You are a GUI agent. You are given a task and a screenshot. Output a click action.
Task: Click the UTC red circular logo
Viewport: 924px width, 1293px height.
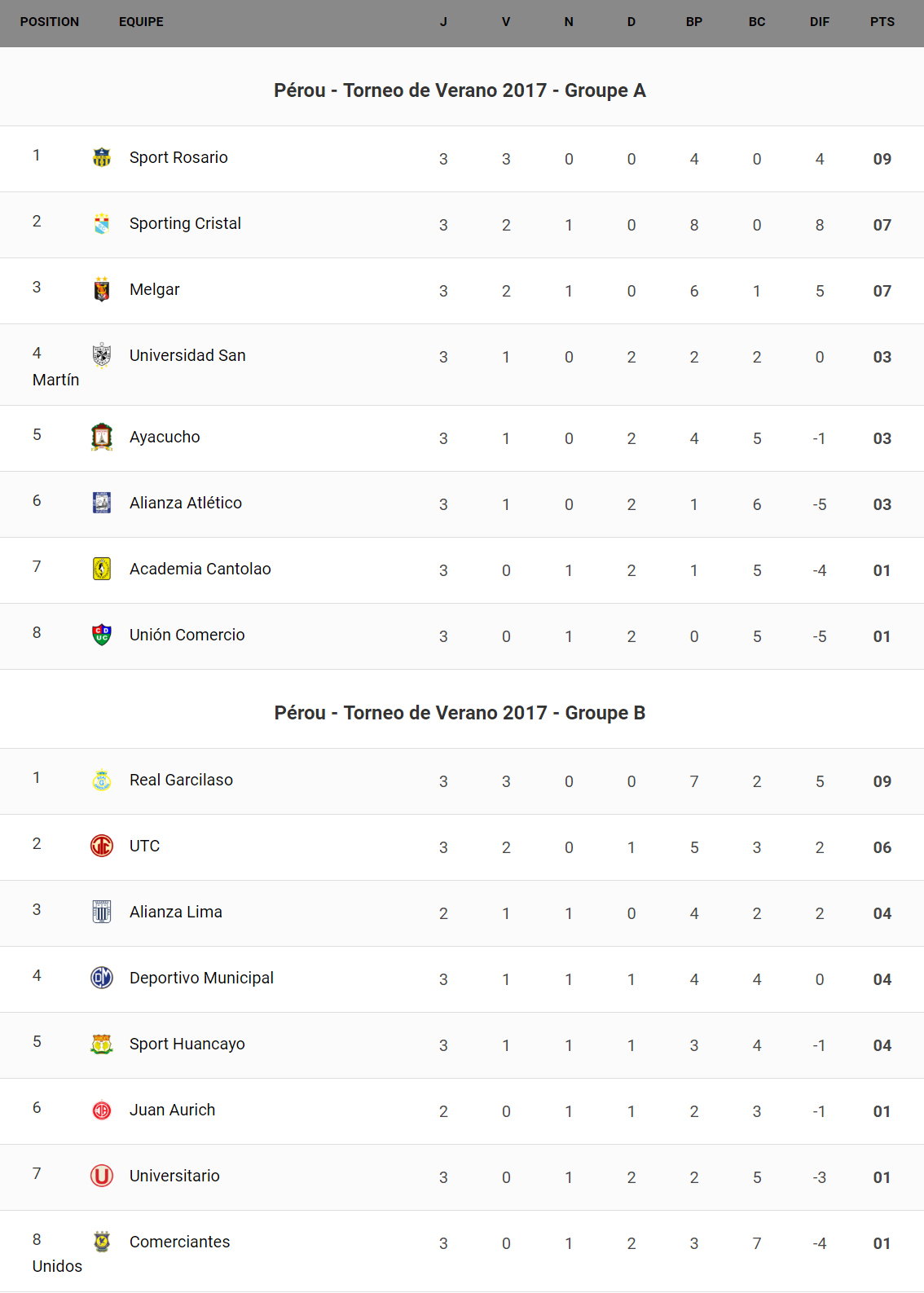pos(102,846)
